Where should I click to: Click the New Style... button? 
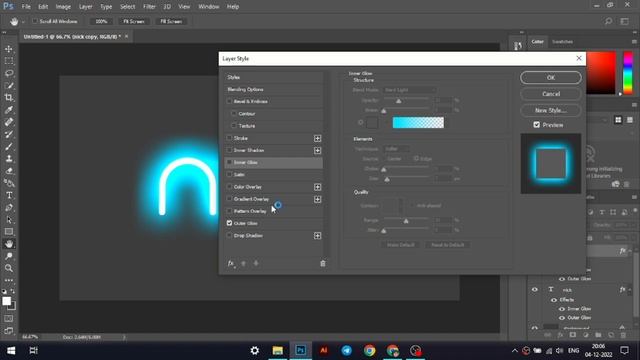click(551, 110)
